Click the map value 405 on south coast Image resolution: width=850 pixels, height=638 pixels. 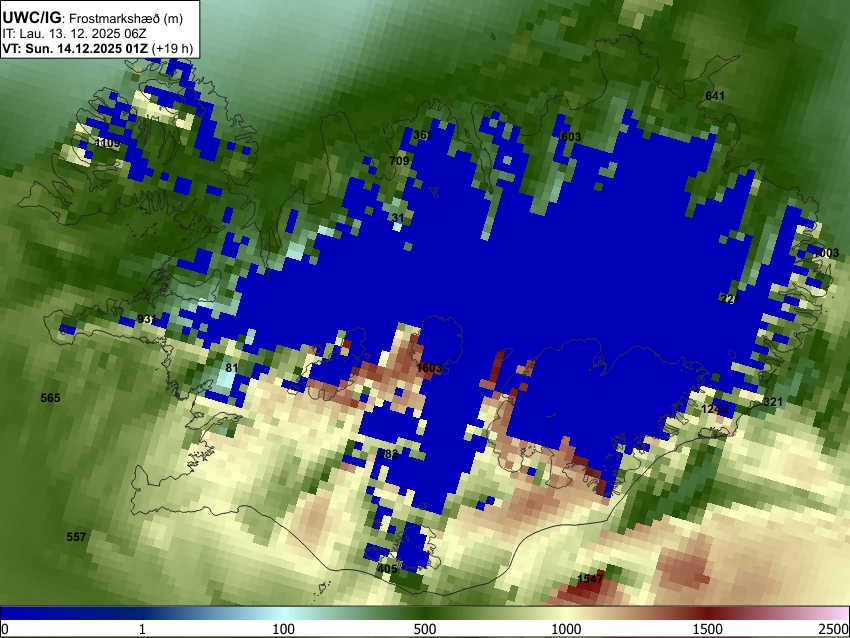coord(387,569)
